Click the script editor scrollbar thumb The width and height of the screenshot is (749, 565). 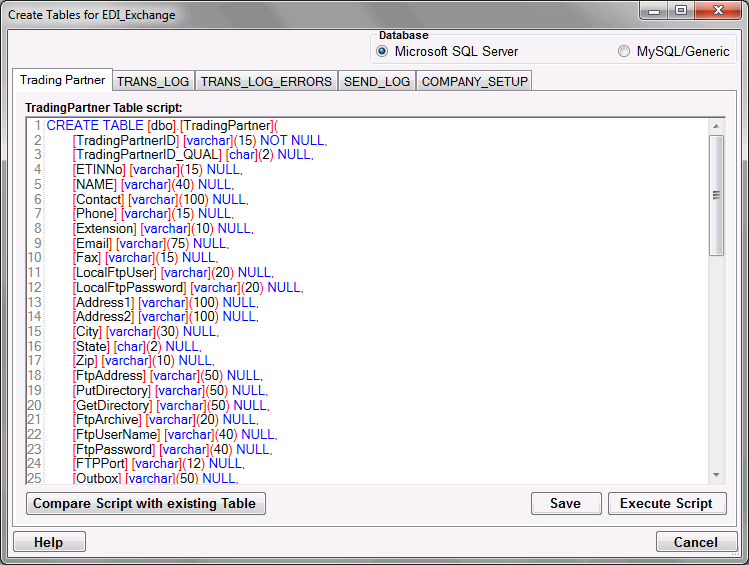716,195
